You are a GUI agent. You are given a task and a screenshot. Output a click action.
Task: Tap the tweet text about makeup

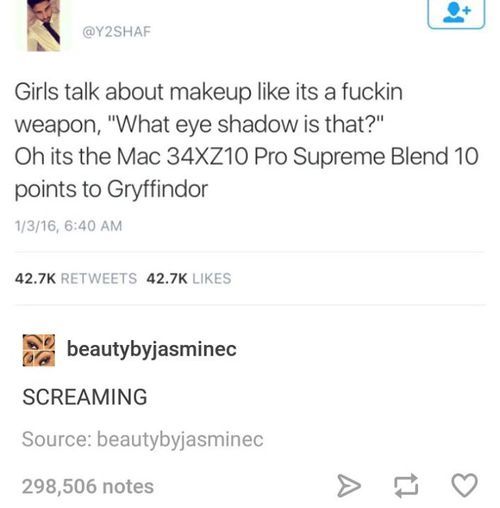(x=247, y=140)
